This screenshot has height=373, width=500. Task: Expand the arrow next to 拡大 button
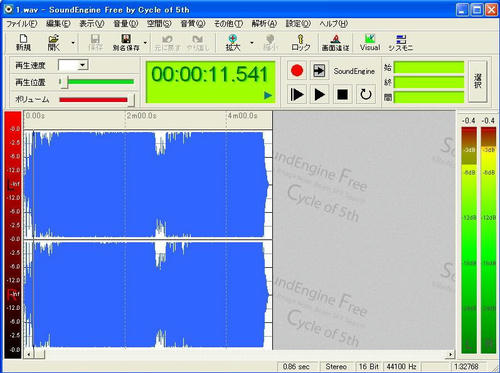point(252,43)
